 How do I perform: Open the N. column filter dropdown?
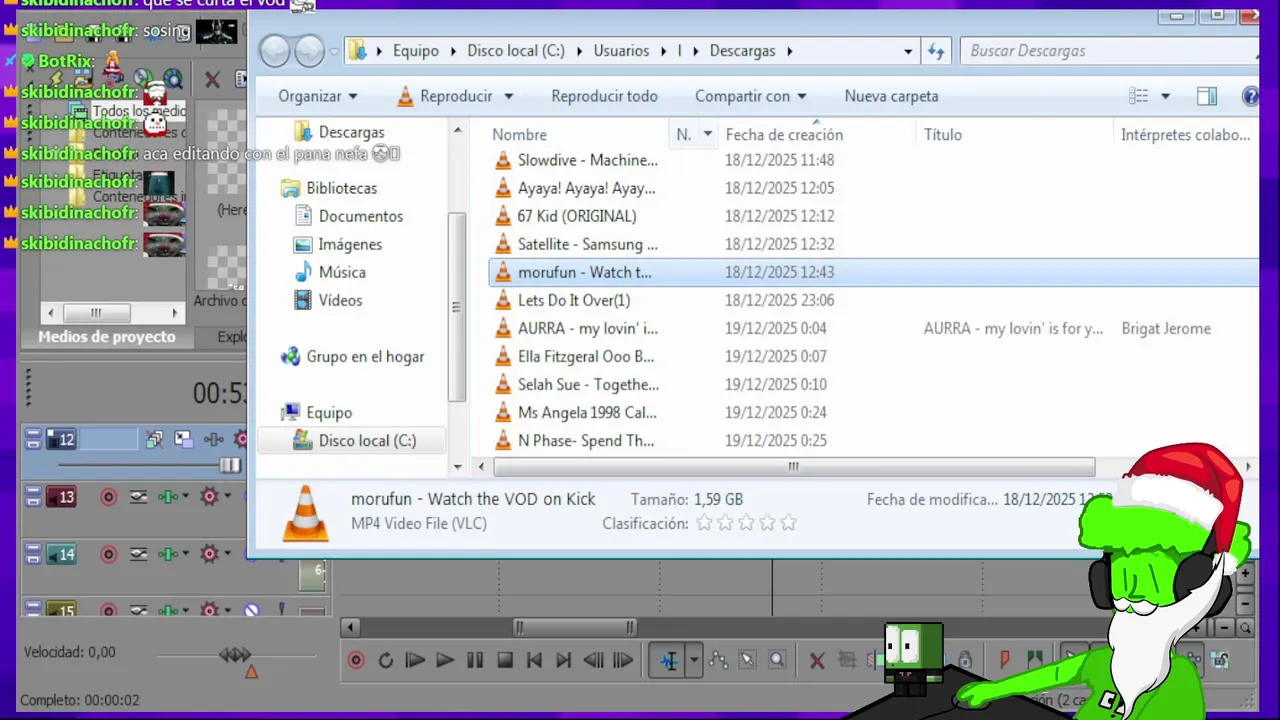pos(708,134)
